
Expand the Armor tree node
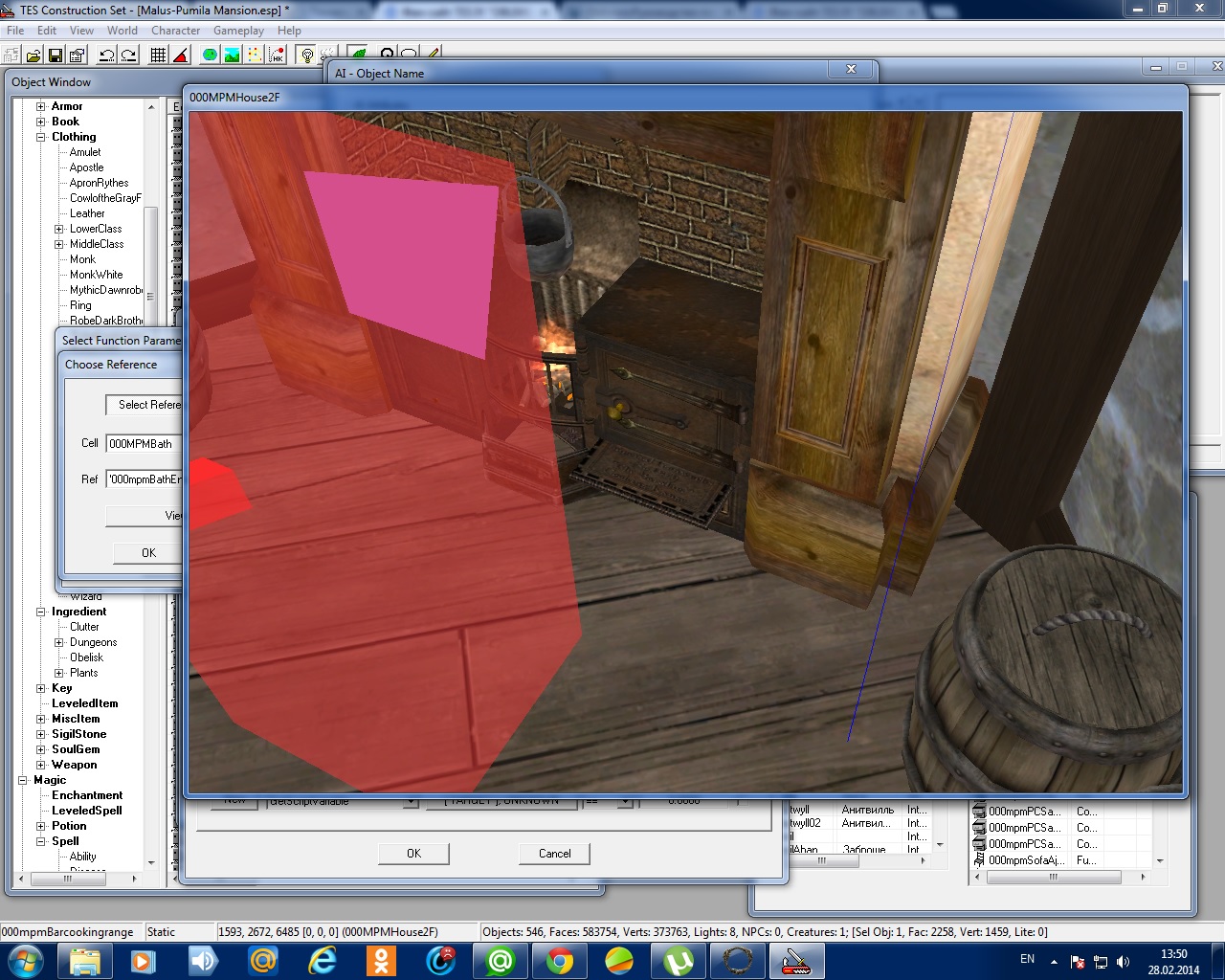pos(41,106)
